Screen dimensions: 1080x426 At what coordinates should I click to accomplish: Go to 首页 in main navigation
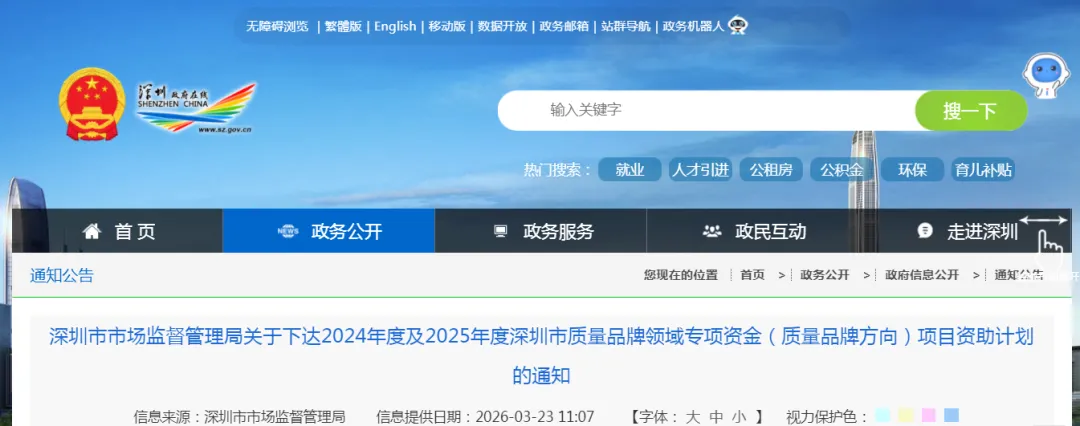[x=117, y=231]
